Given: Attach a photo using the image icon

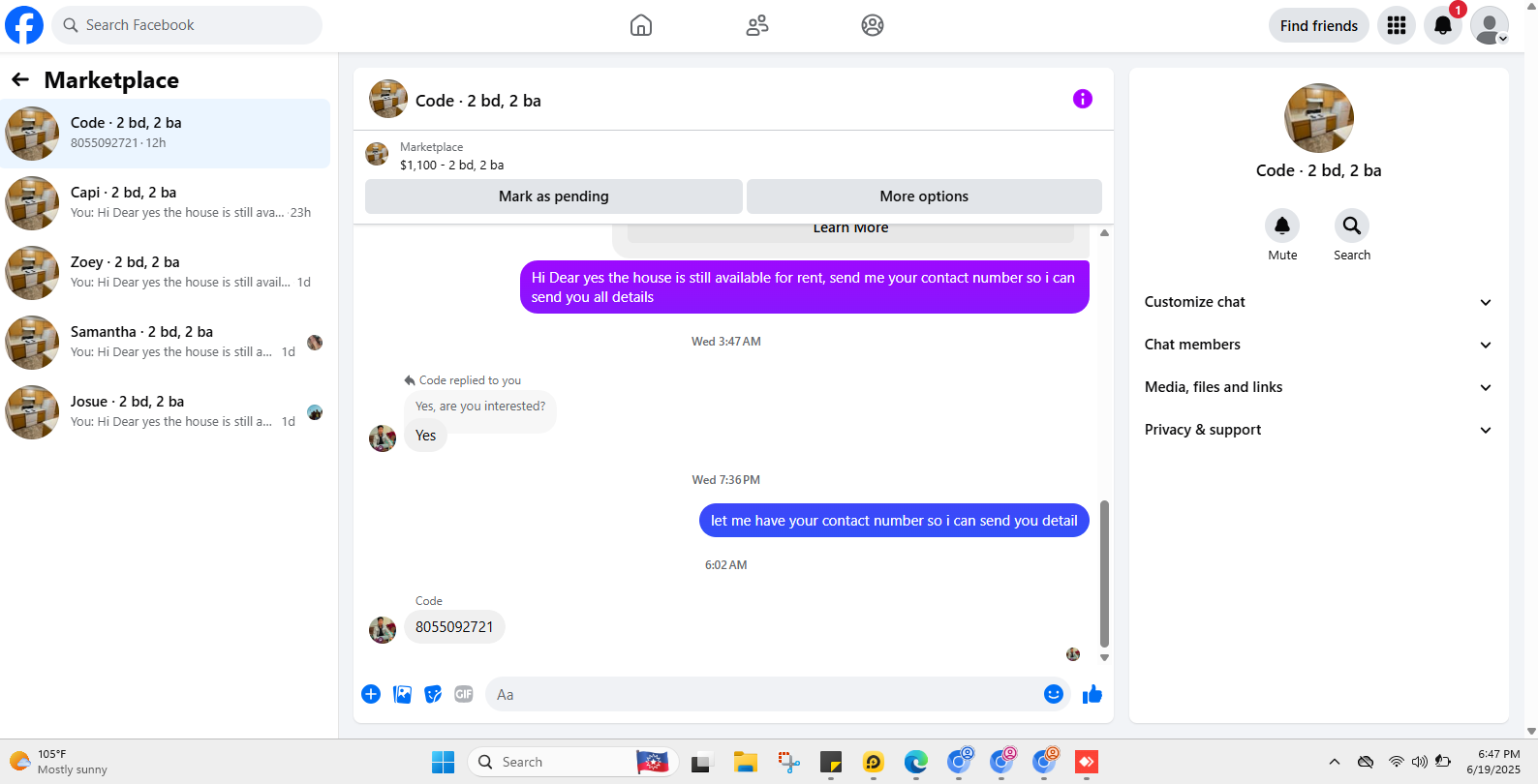Looking at the screenshot, I should pos(402,694).
